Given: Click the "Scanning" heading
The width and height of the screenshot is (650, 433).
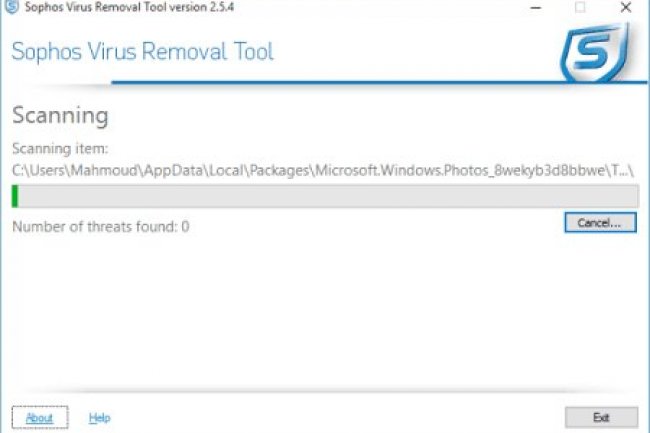Looking at the screenshot, I should click(x=59, y=115).
